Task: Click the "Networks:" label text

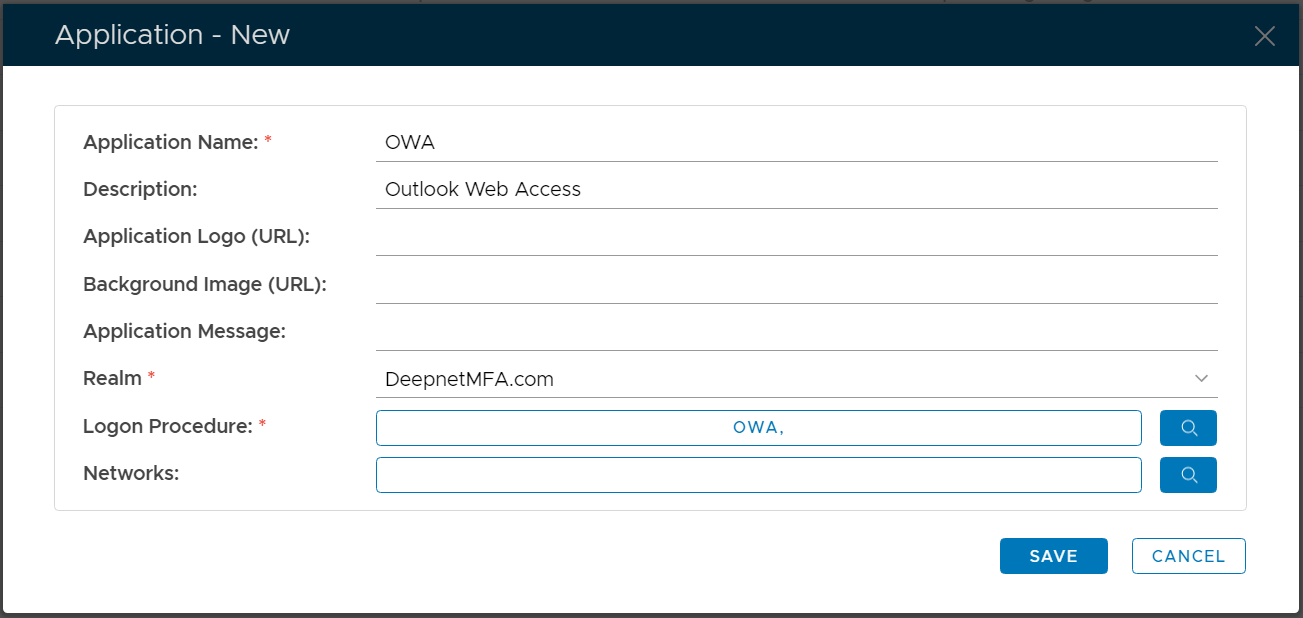Action: pyautogui.click(x=131, y=474)
